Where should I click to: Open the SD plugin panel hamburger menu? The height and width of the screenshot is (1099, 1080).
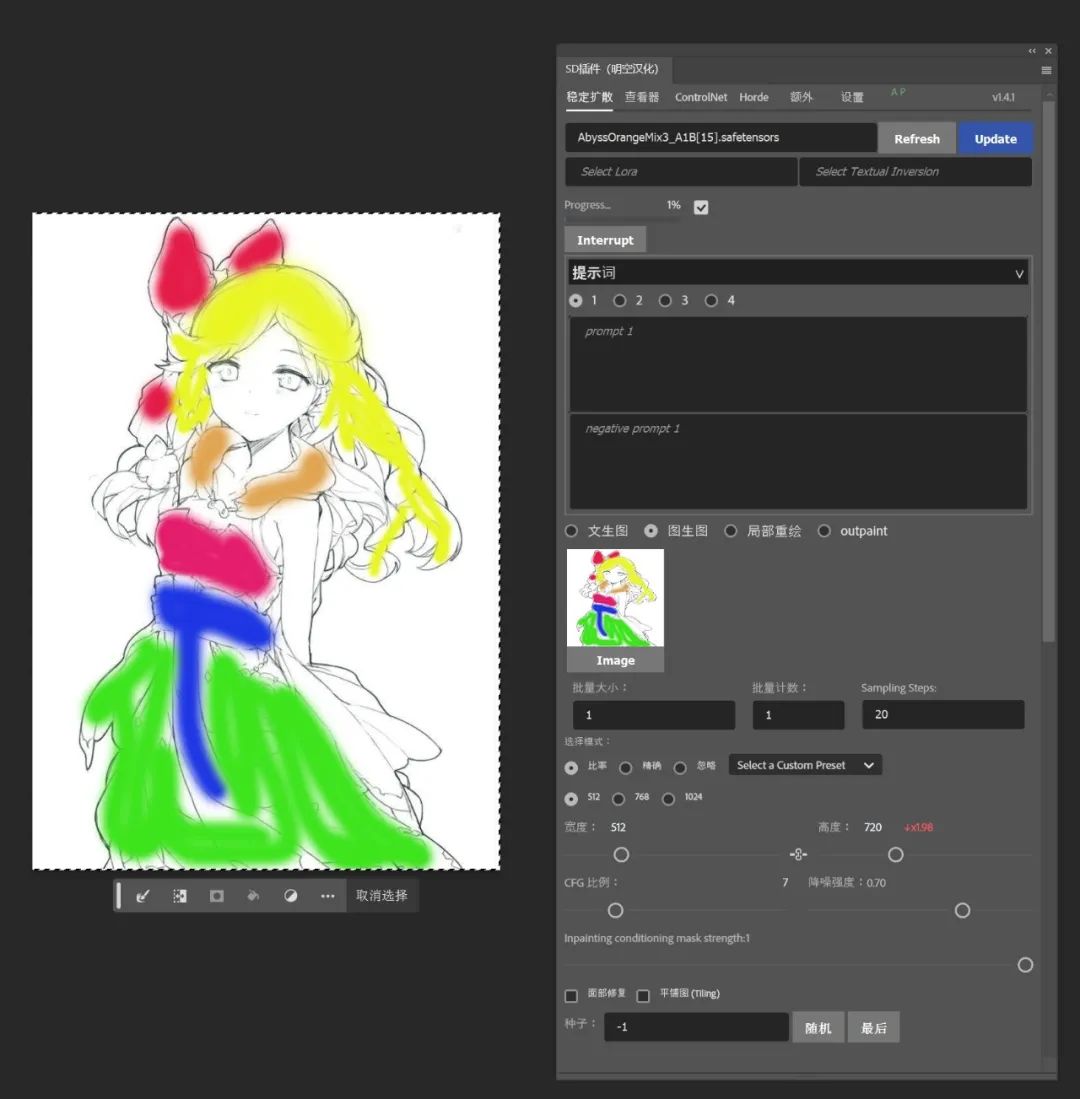pos(1046,70)
